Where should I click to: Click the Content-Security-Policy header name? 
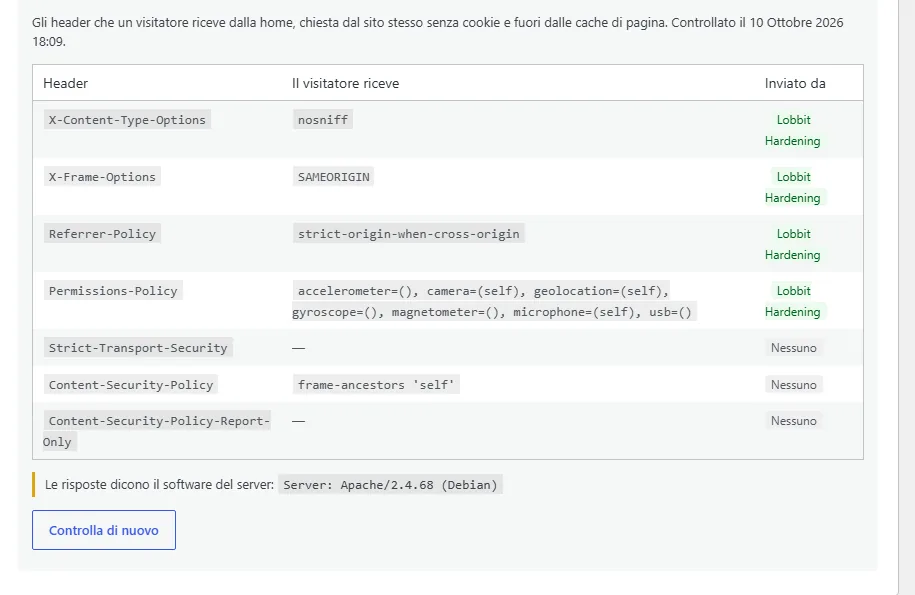tap(131, 385)
